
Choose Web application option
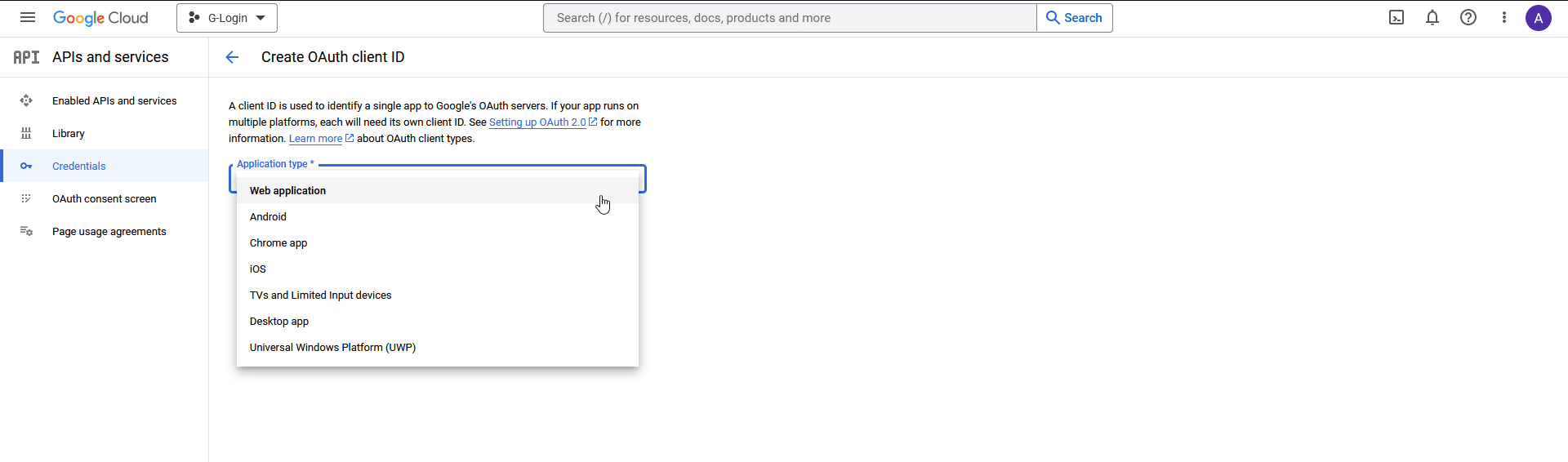click(438, 190)
